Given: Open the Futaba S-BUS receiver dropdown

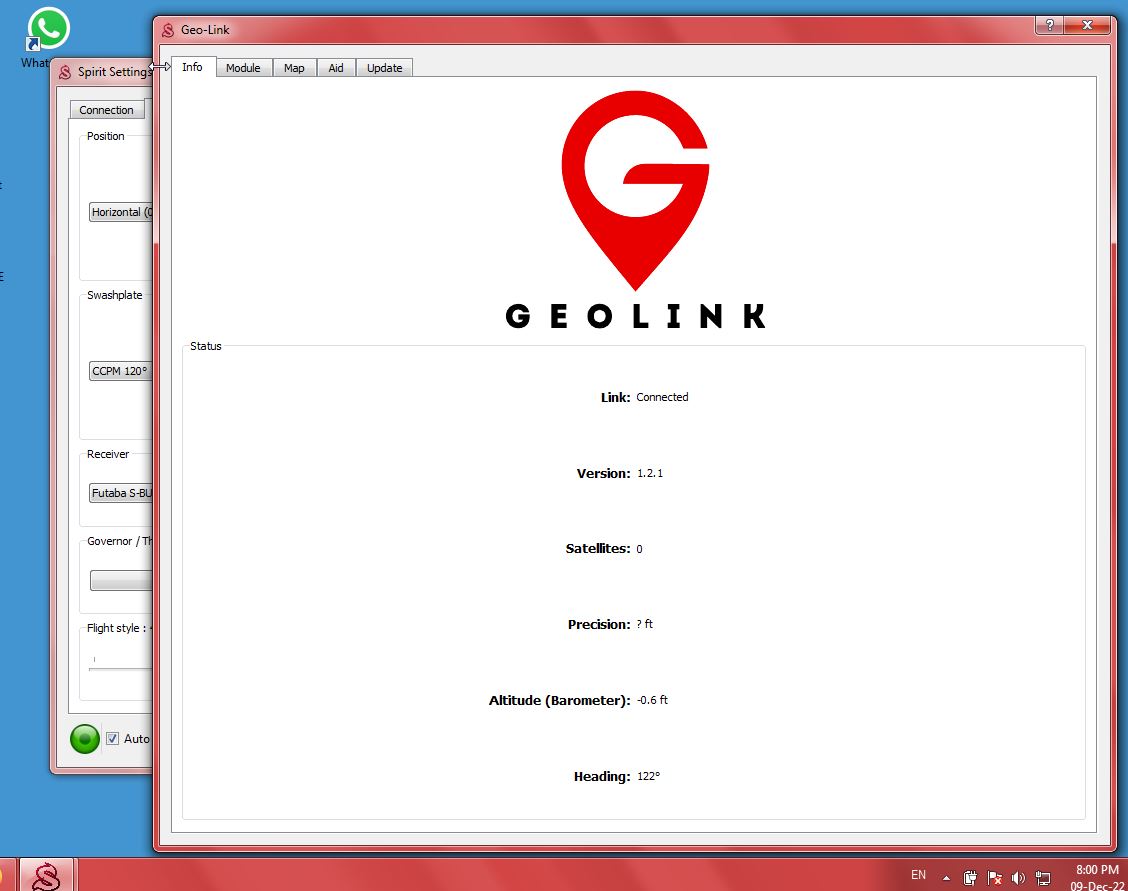Looking at the screenshot, I should [120, 493].
